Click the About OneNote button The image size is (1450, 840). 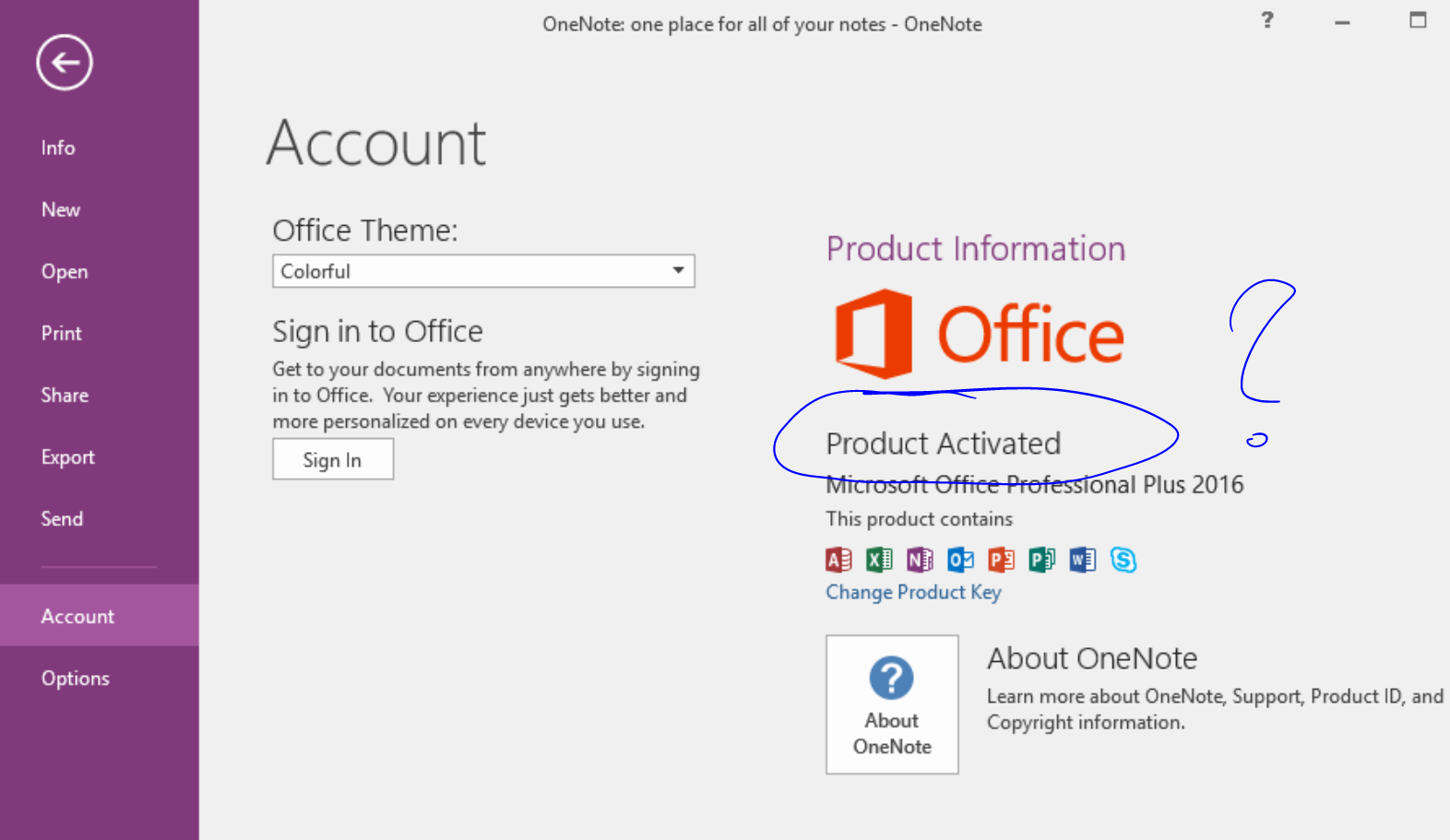(x=892, y=704)
